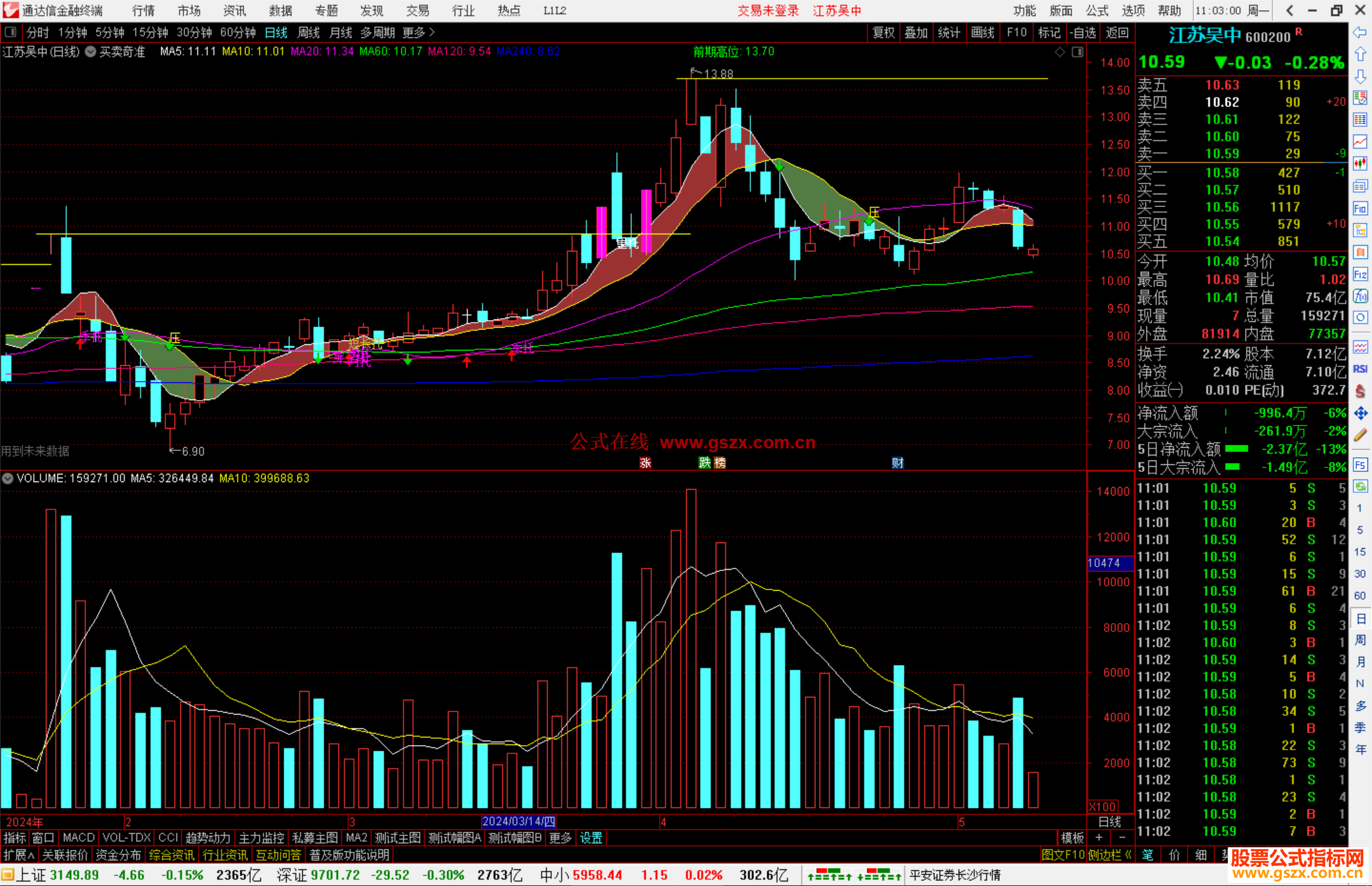Screen dimensions: 1372x886
Task: Click the 2024/03/14 date marker on timeline
Action: (x=518, y=822)
